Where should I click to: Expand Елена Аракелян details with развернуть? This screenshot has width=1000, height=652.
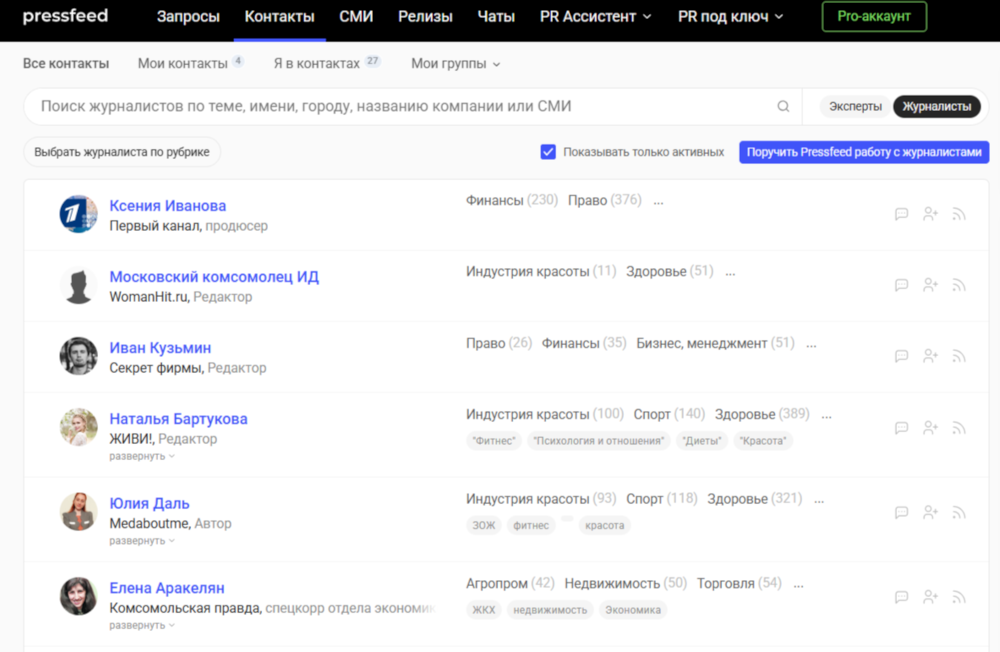(142, 625)
